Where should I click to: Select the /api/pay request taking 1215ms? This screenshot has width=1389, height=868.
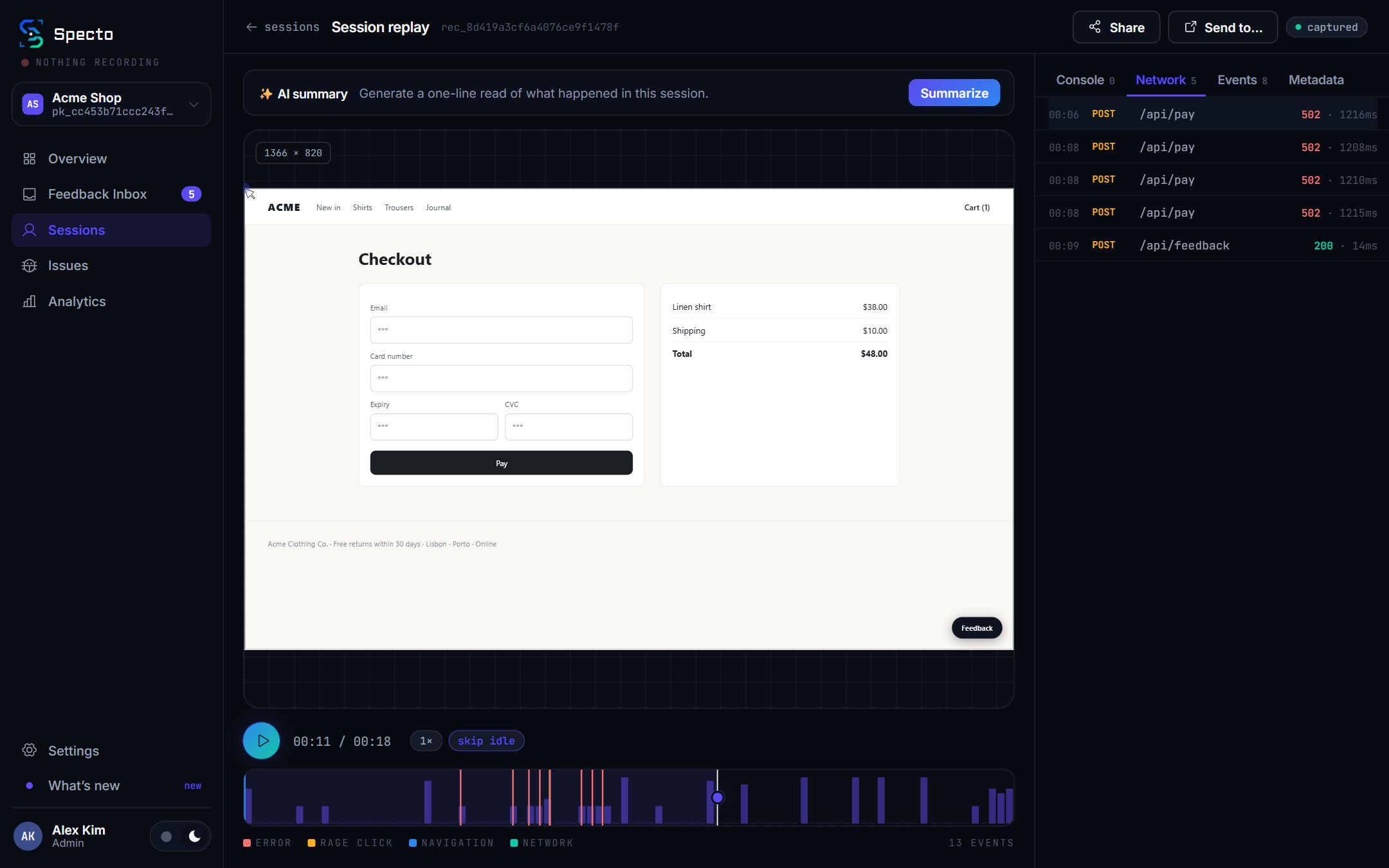(1212, 213)
